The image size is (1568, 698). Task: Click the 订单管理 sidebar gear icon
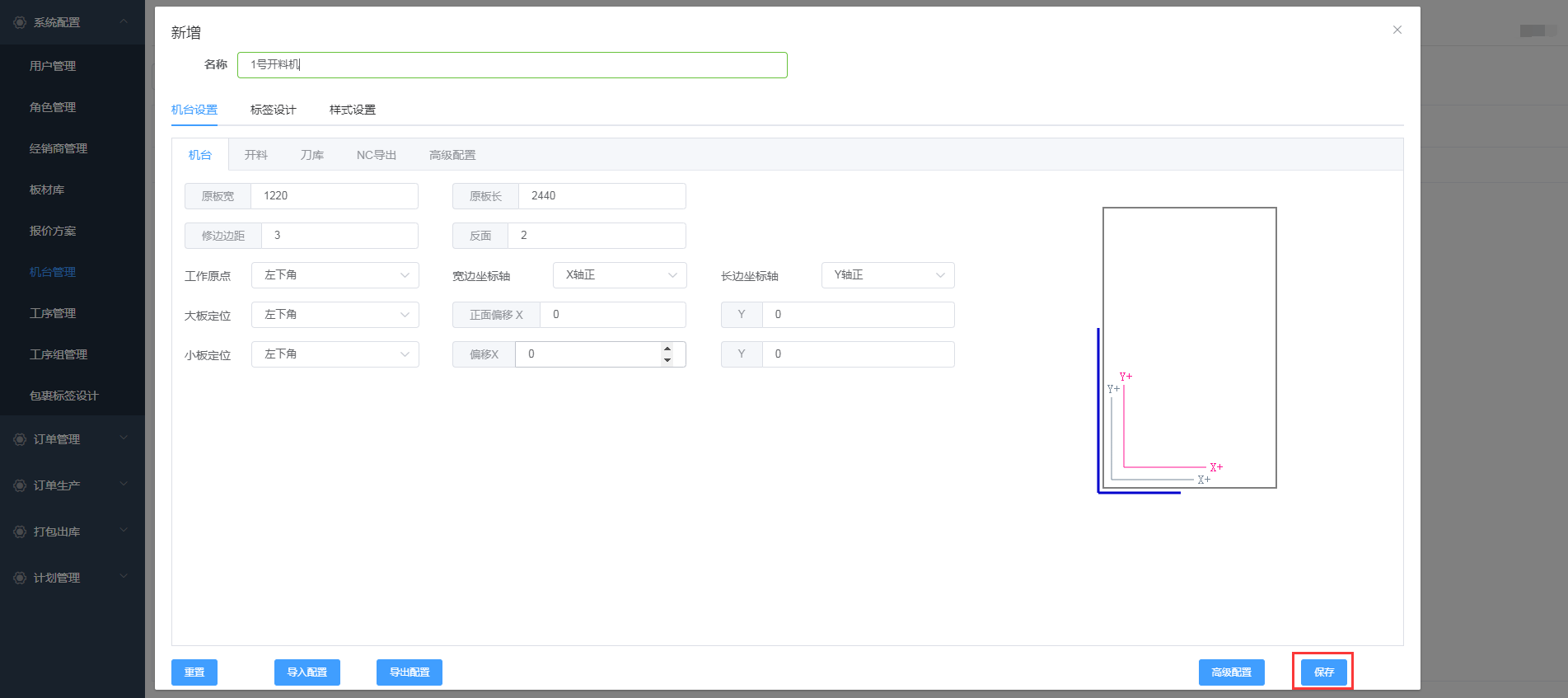tap(20, 439)
